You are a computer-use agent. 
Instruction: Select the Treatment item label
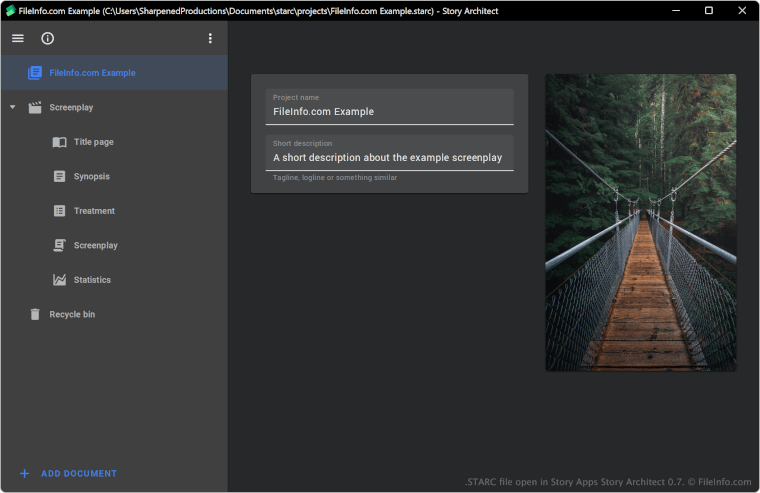coord(94,211)
